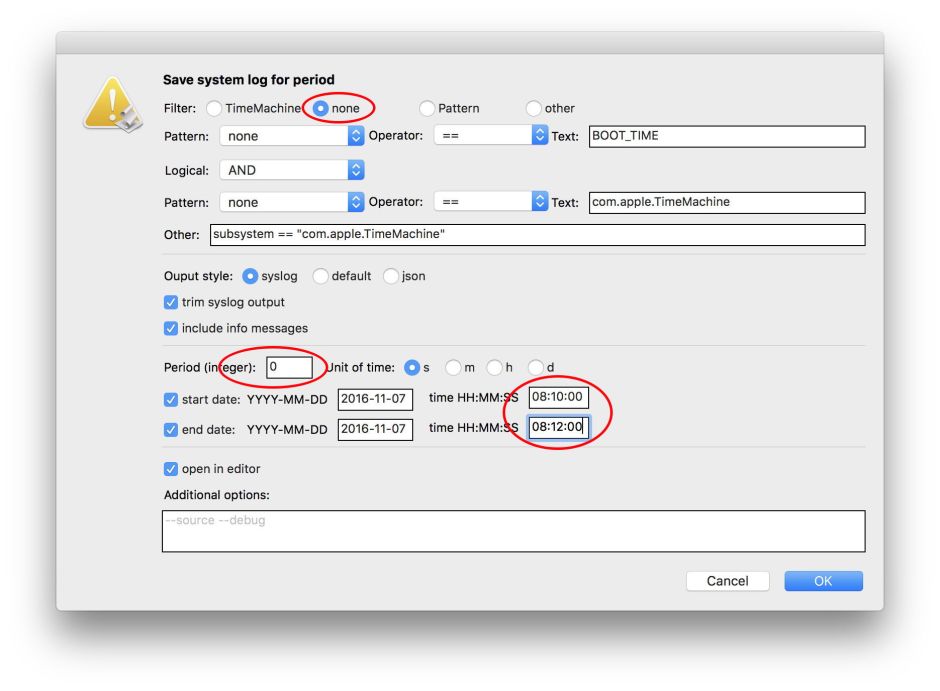Toggle open in editor checkbox
Screen dimensions: 940x691
click(x=171, y=468)
